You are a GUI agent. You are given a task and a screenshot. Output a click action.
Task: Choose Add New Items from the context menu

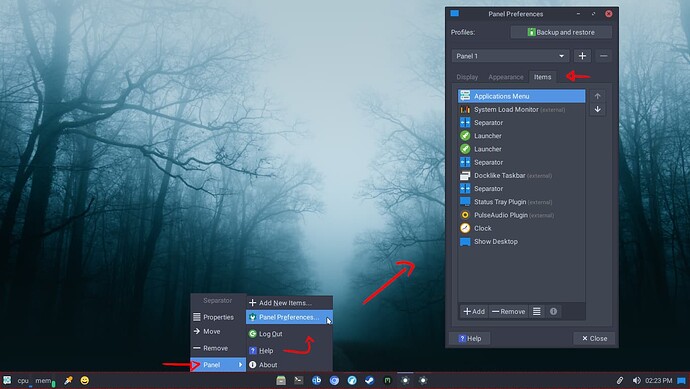(289, 303)
